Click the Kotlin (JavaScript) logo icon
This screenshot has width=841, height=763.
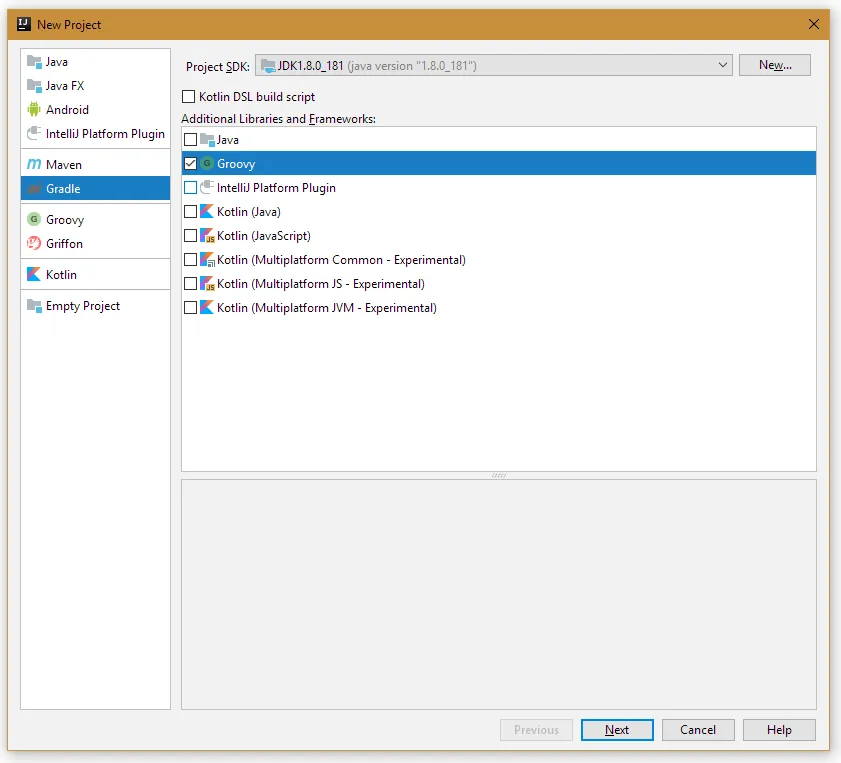pyautogui.click(x=207, y=235)
